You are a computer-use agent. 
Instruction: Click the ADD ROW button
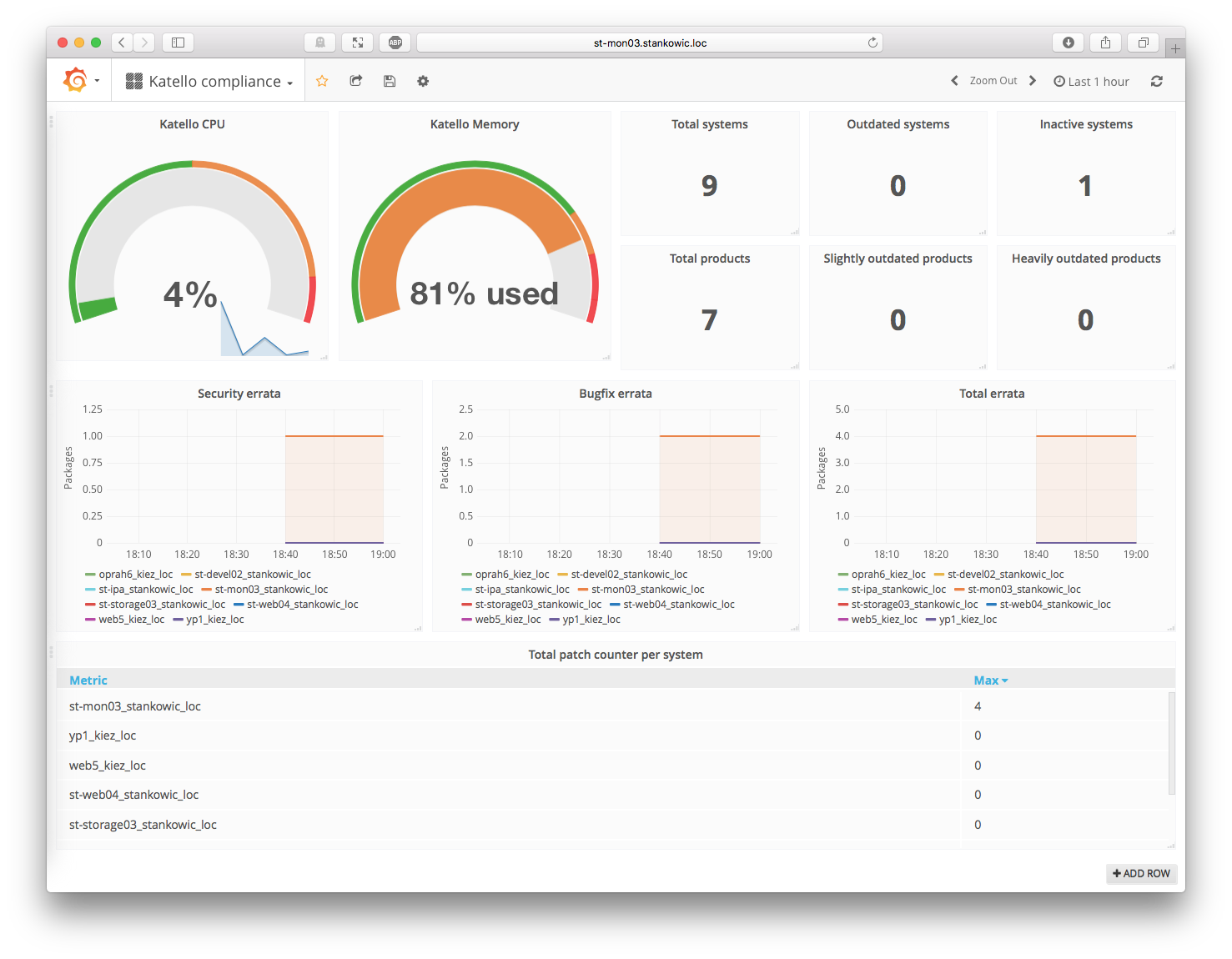tap(1141, 873)
